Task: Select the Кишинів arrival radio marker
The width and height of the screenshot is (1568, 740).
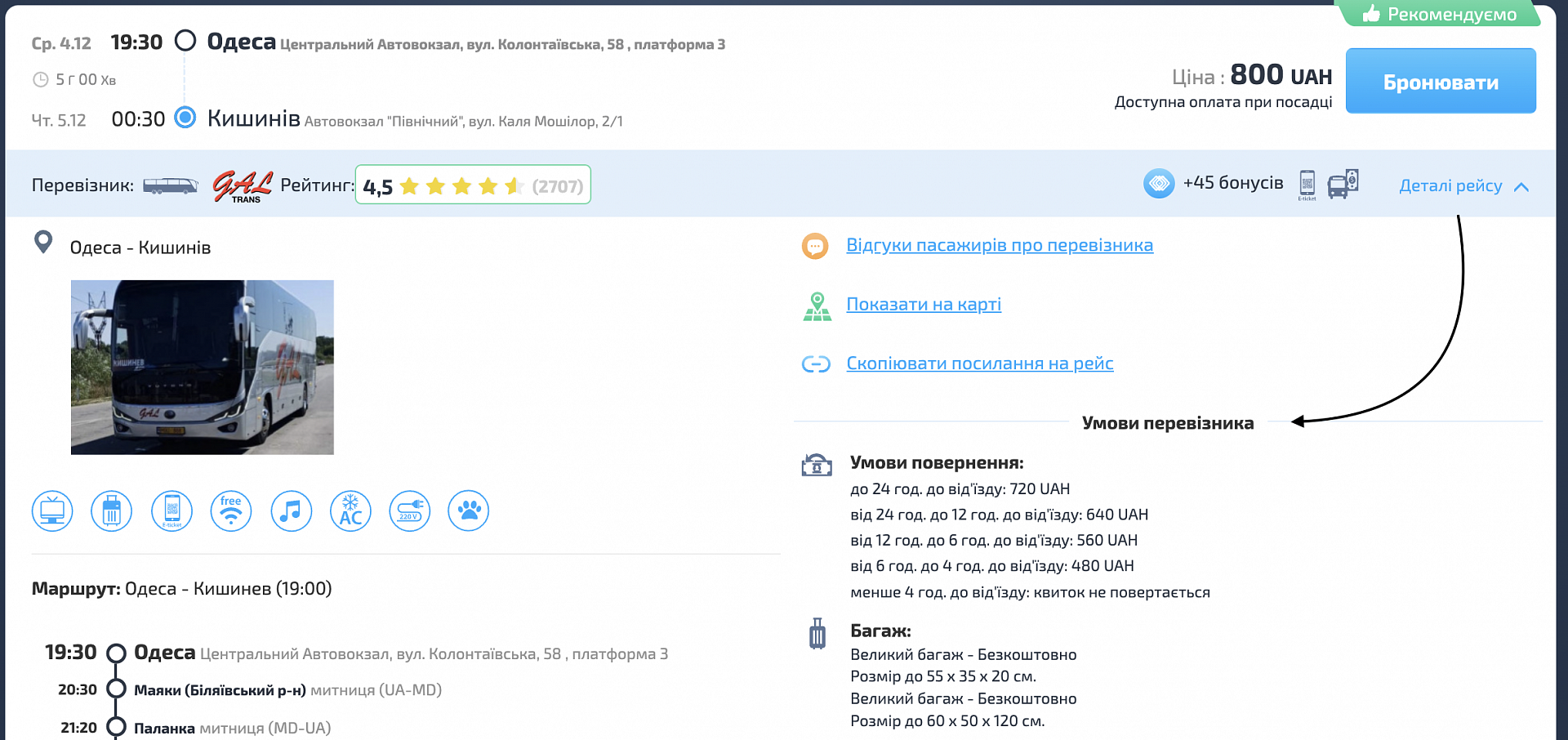Action: point(186,118)
